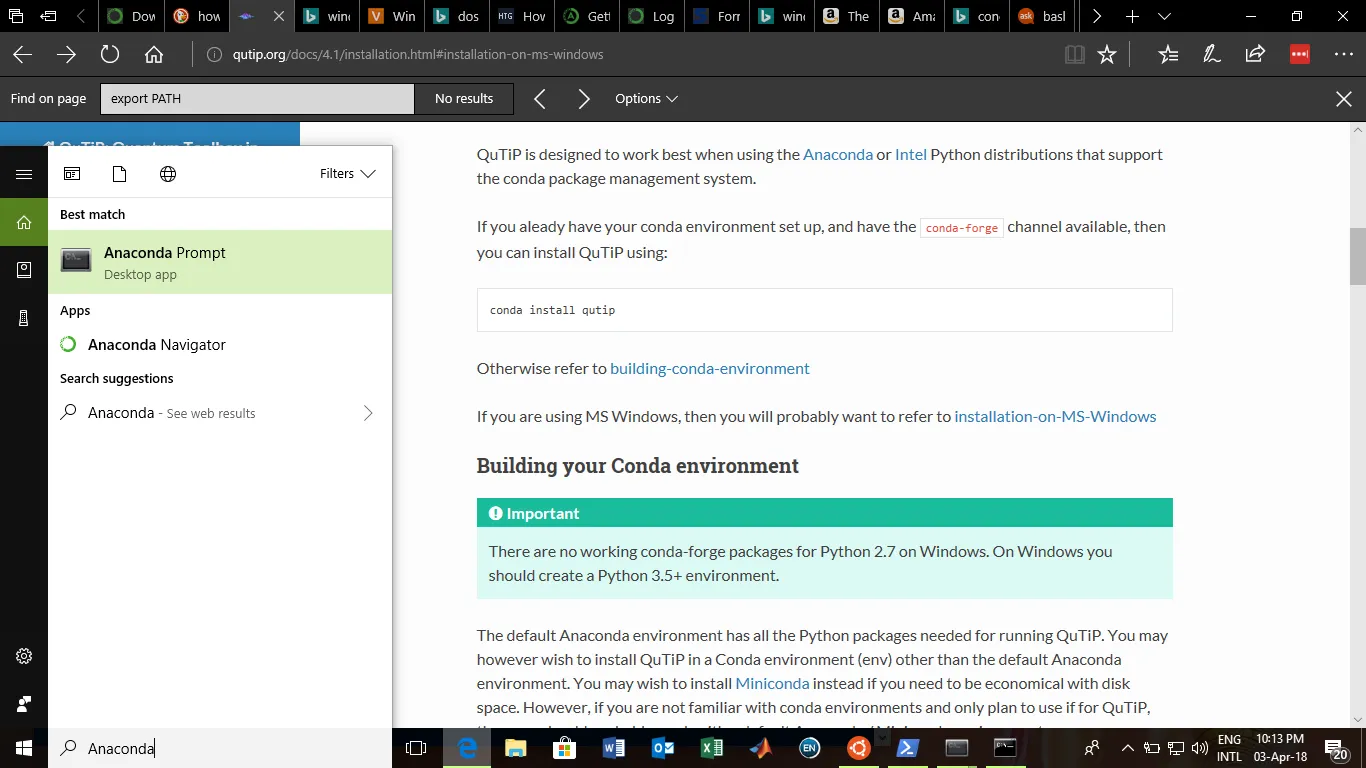Switch to the 'Log' browser tab
This screenshot has height=768, width=1366.
(x=652, y=16)
